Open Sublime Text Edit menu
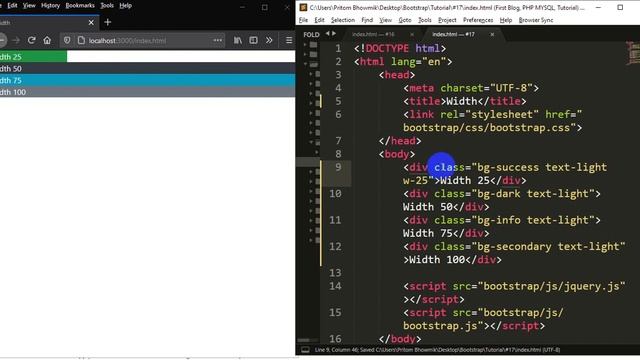This screenshot has width=640, height=360. (x=319, y=20)
